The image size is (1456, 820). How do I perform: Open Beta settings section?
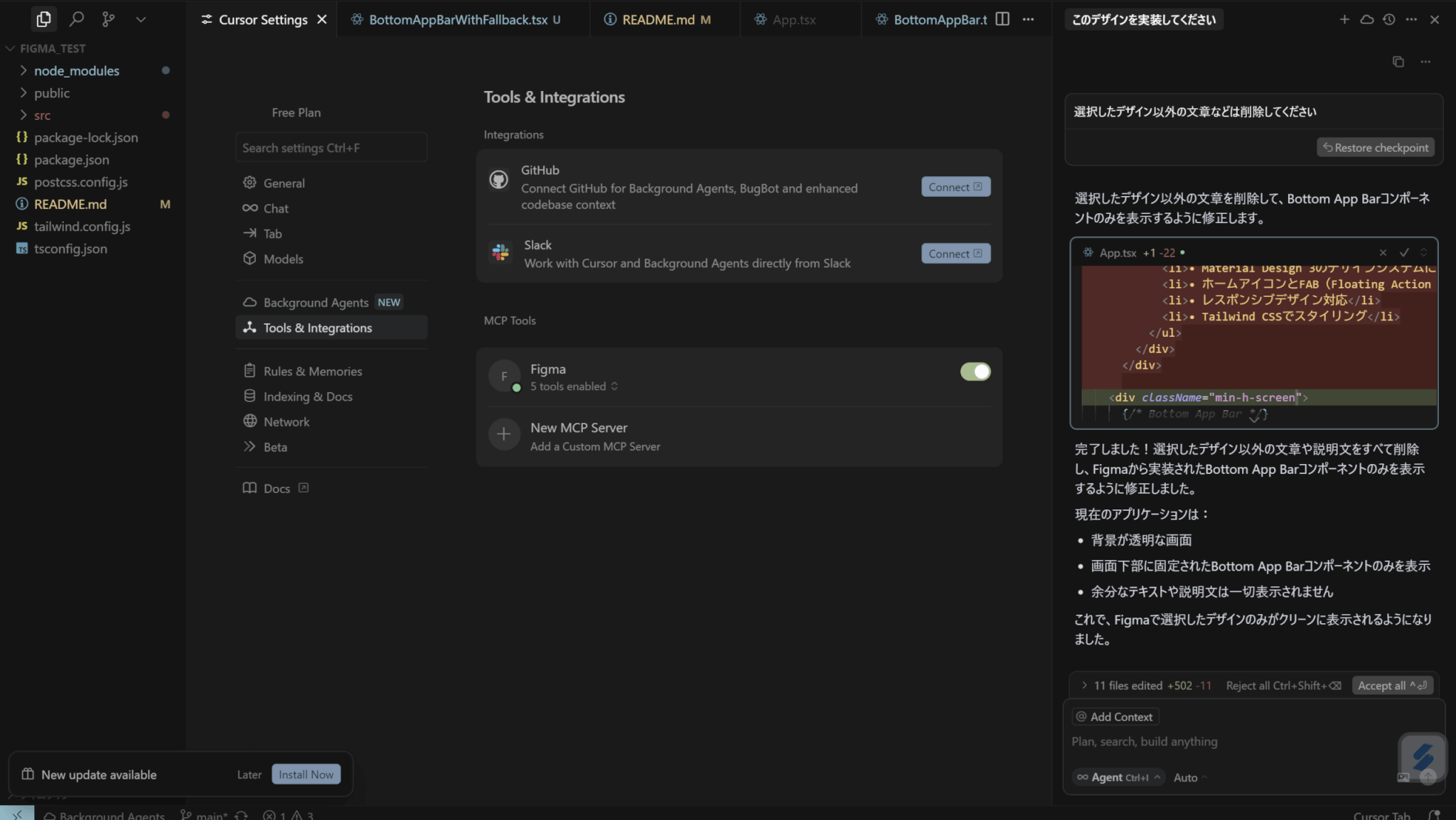coord(331,447)
